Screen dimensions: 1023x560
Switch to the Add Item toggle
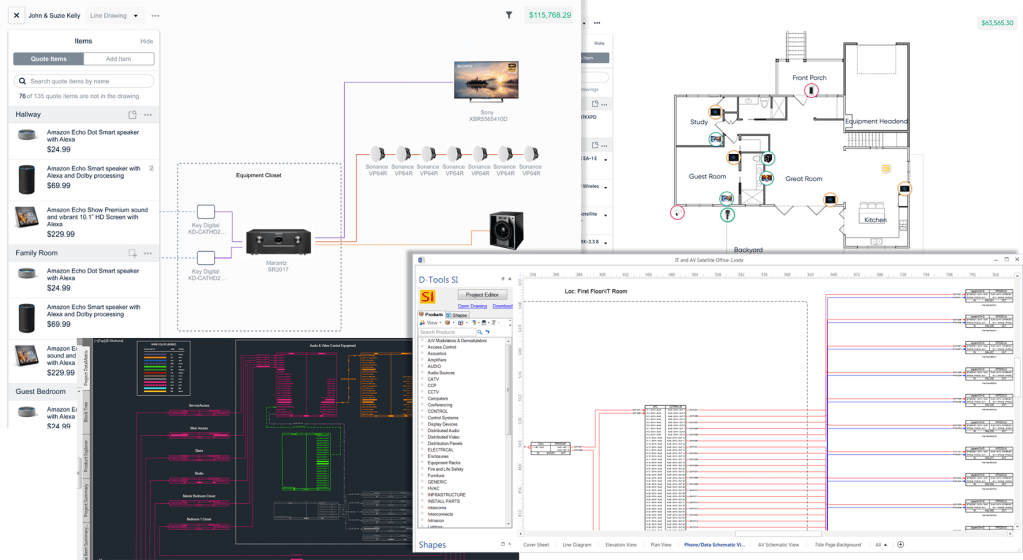coord(118,59)
